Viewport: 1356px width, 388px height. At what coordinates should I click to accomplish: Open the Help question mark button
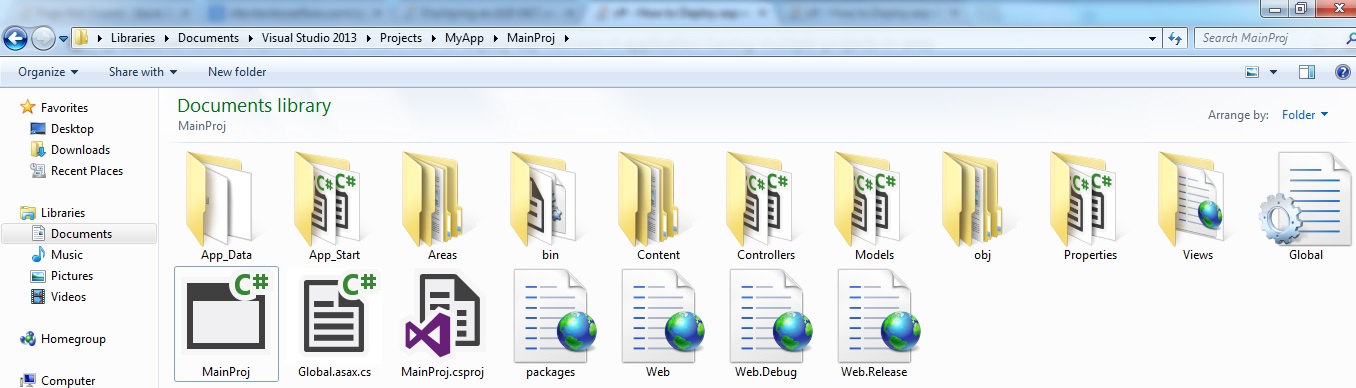click(1342, 72)
